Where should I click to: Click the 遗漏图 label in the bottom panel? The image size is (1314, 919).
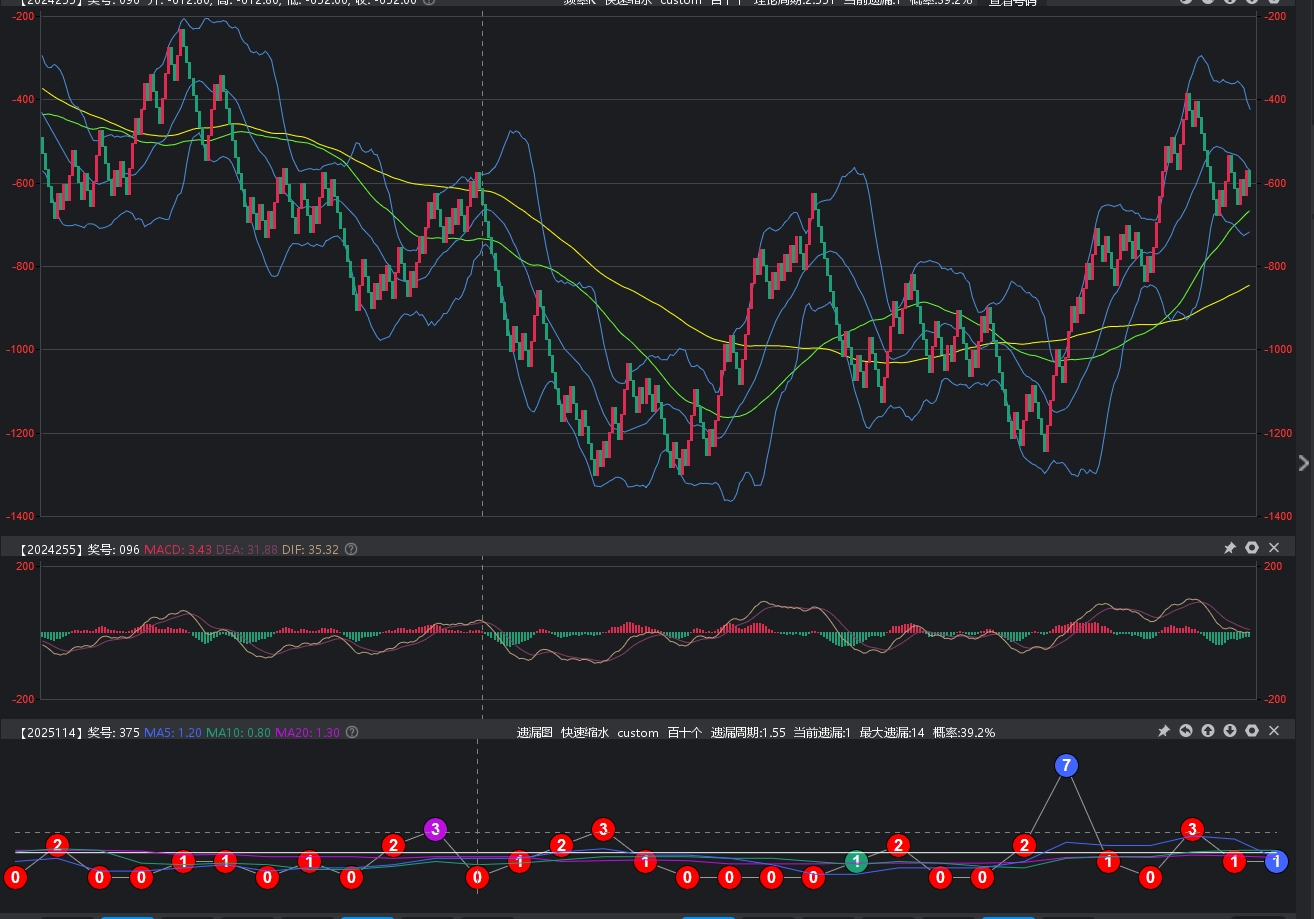534,733
